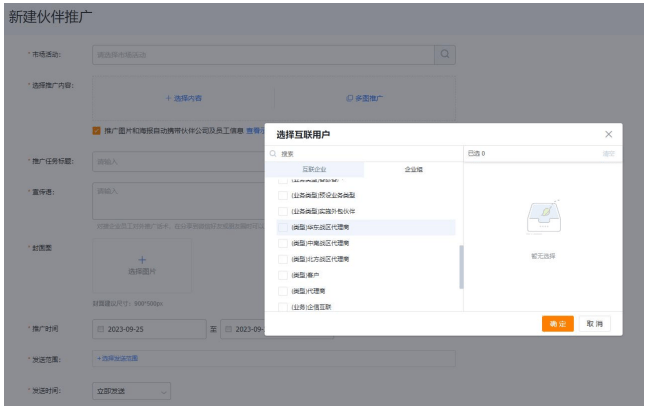Open the calendar icon for start date 2023-09-25
This screenshot has height=408, width=646.
coord(100,329)
